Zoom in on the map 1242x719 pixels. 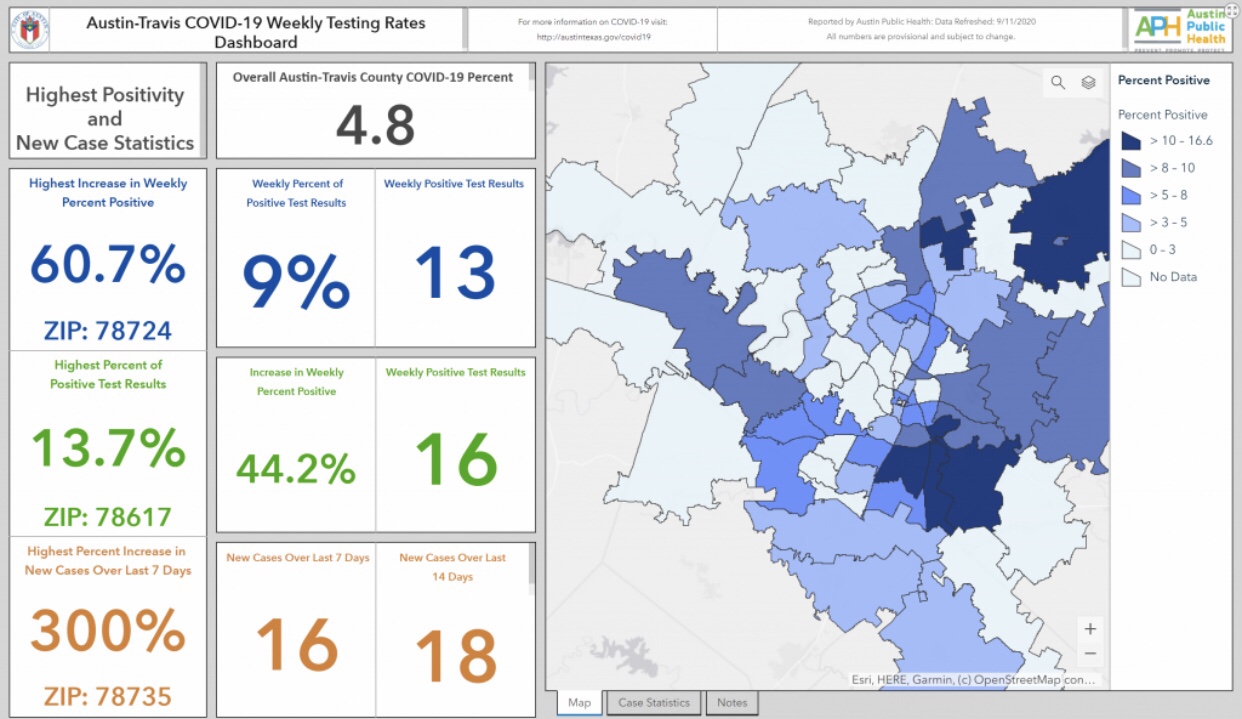[x=1090, y=629]
